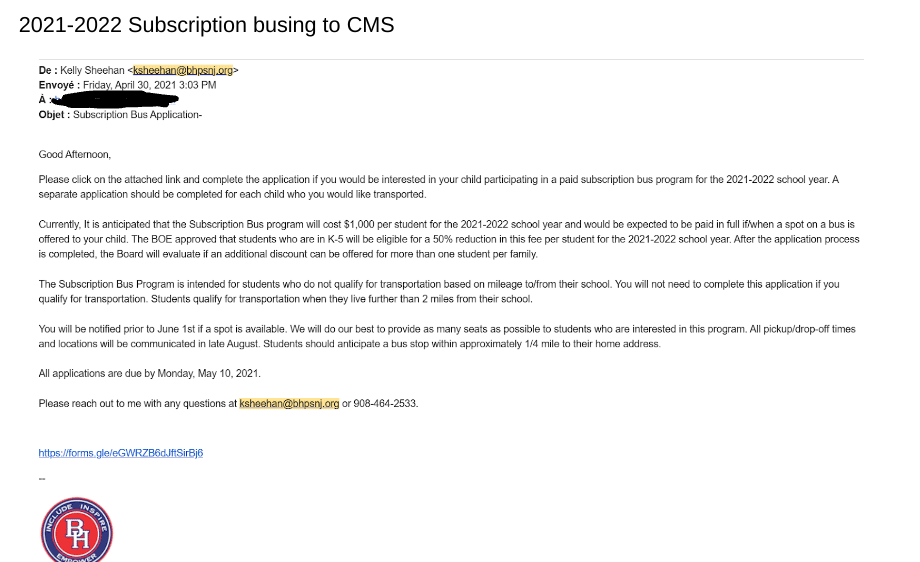Click the 'De :' header label
The image size is (920, 562).
pyautogui.click(x=48, y=70)
